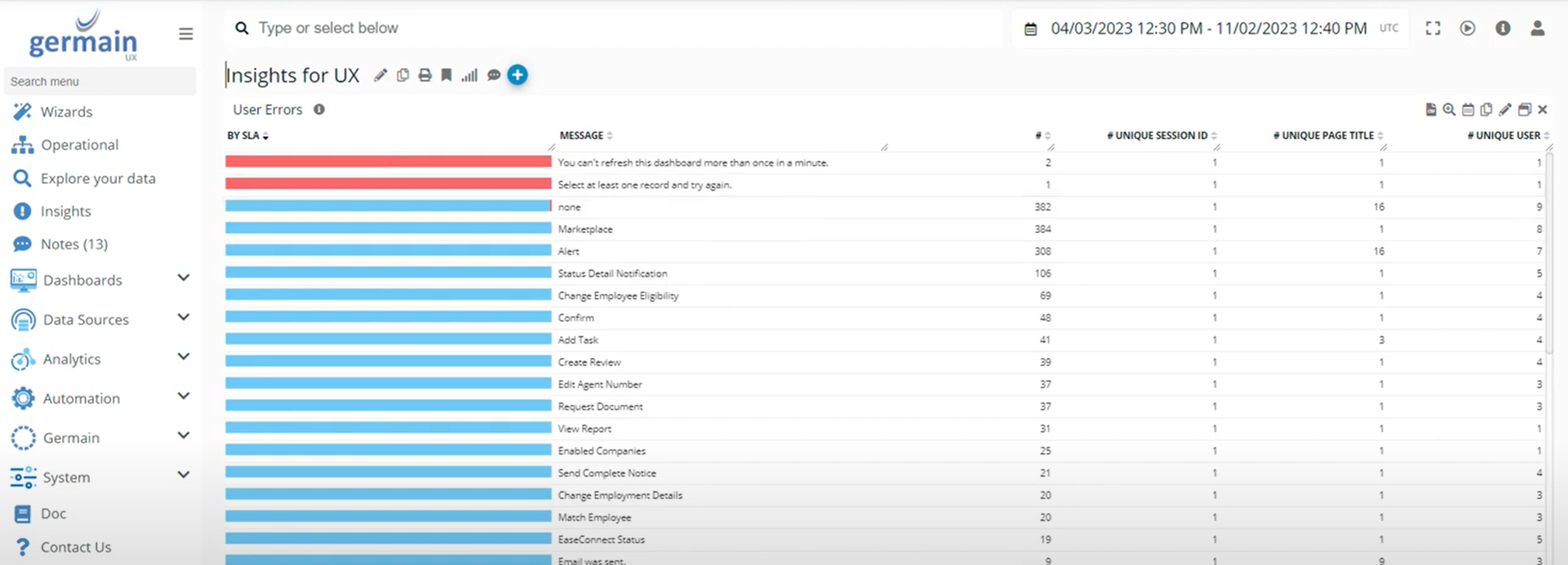Click the red SLA bar for the refresh error
1568x565 pixels.
pos(388,161)
